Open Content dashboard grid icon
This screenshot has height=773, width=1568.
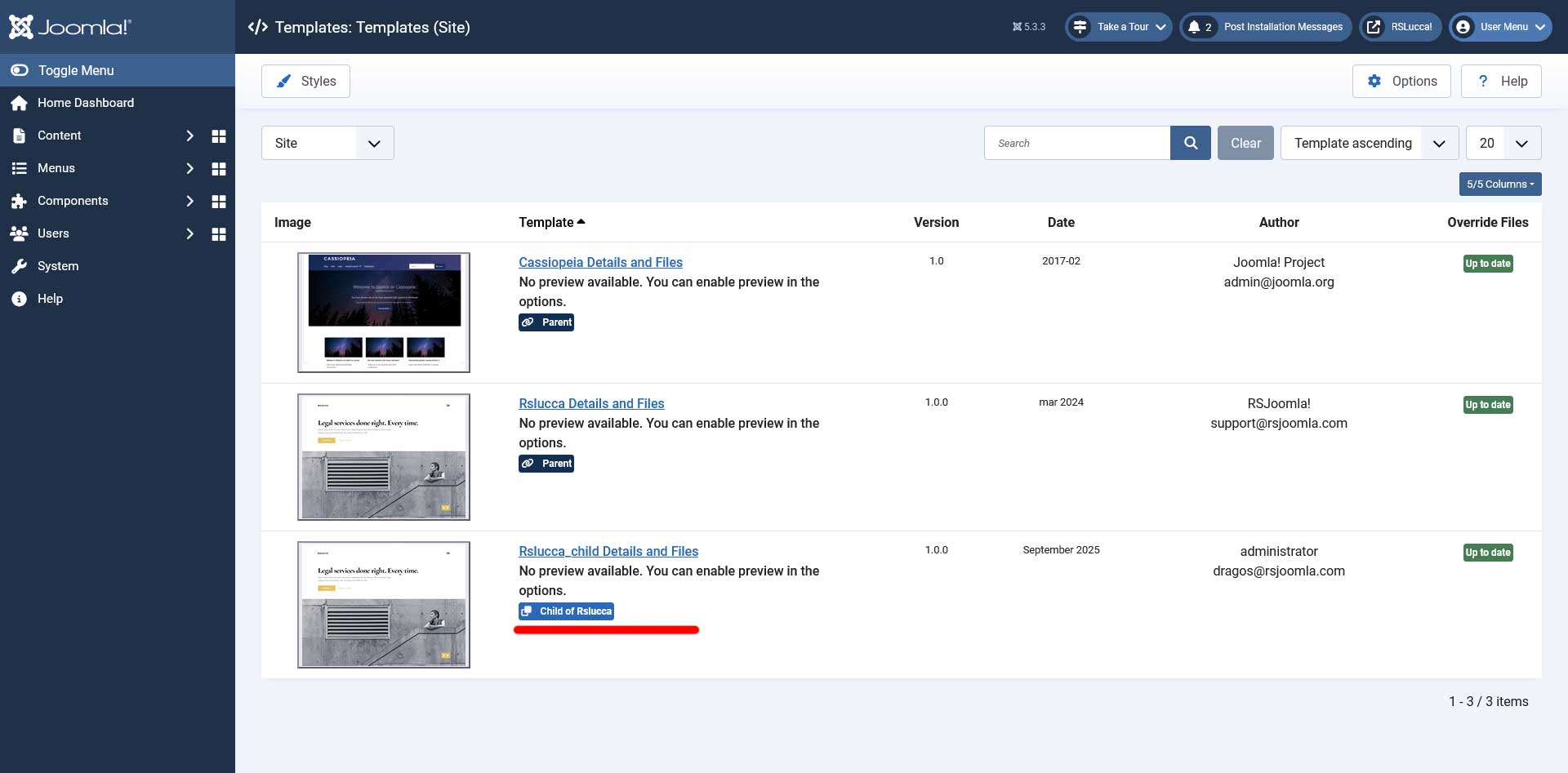point(219,136)
